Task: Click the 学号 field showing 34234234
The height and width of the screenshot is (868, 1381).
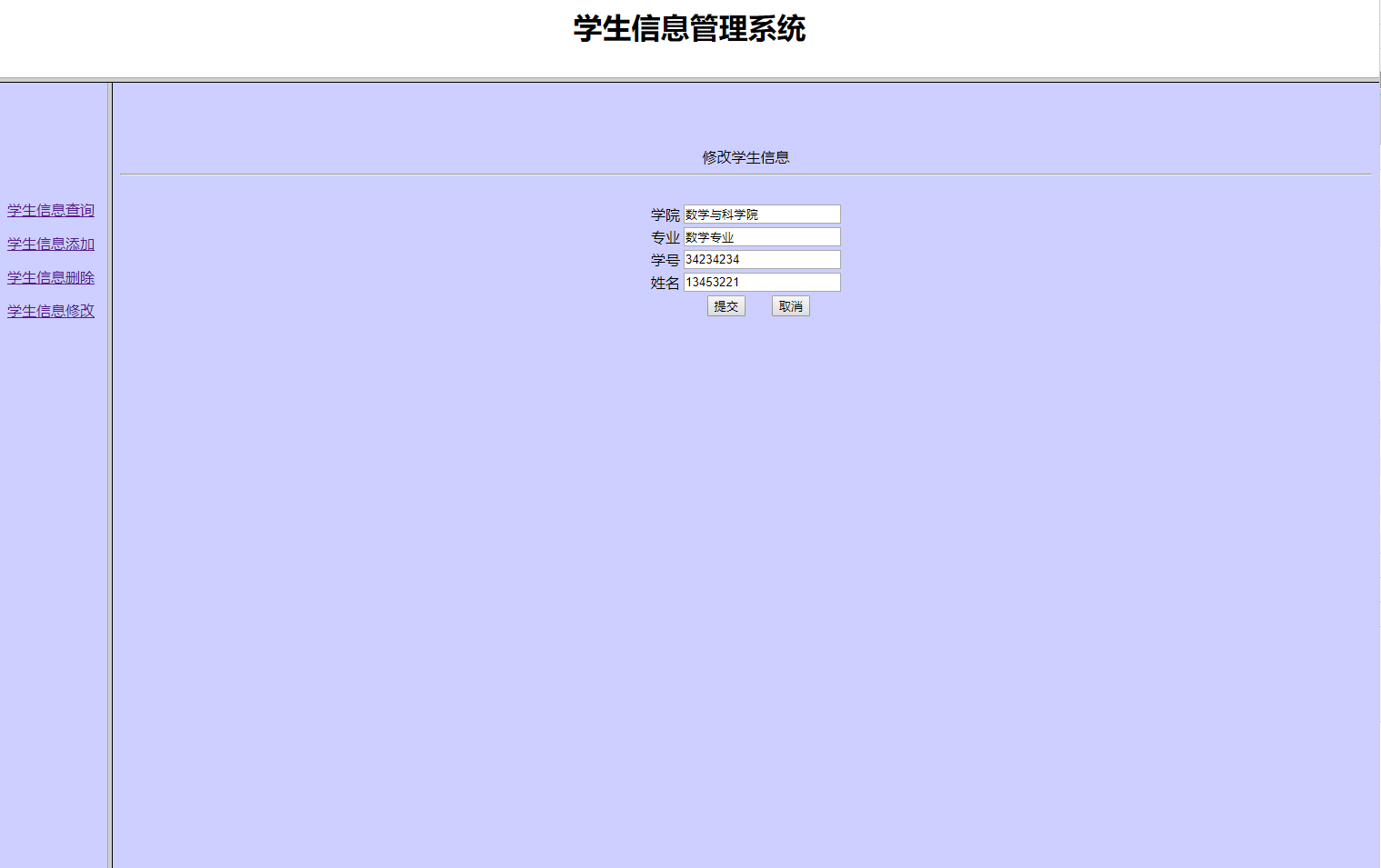Action: click(760, 259)
